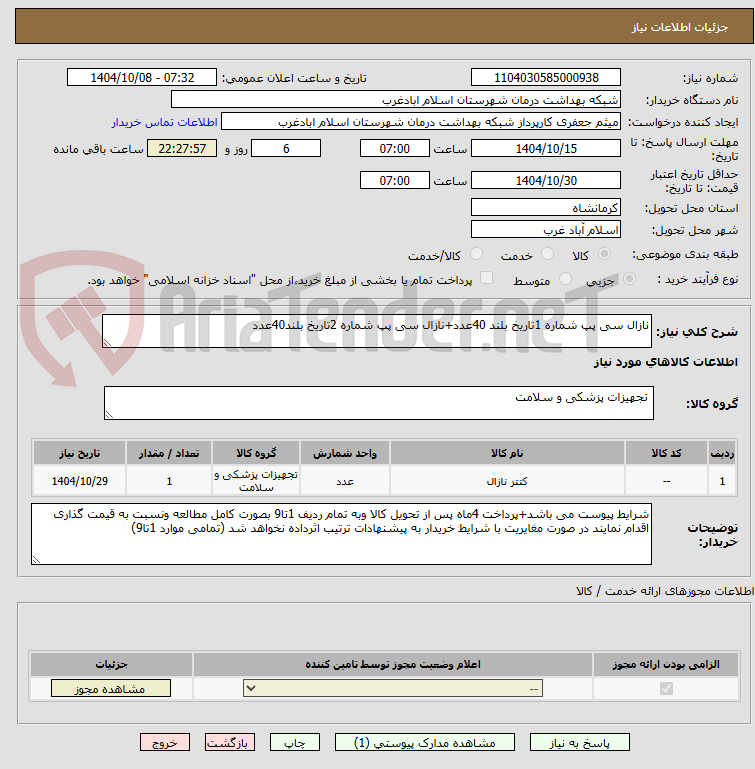Click countdown timer 22:27:57

[182, 148]
